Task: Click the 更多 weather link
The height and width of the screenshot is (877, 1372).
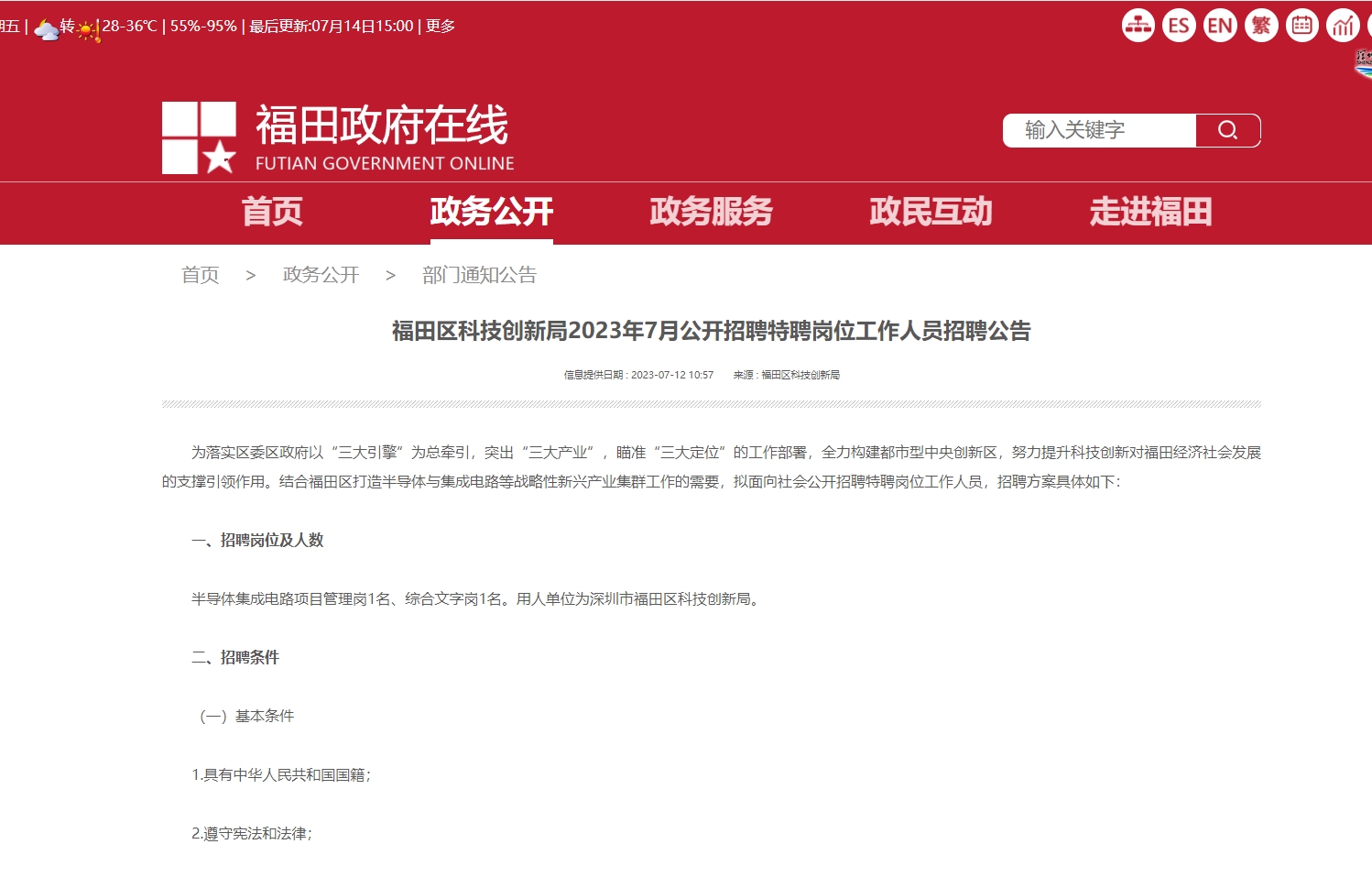Action: point(441,26)
